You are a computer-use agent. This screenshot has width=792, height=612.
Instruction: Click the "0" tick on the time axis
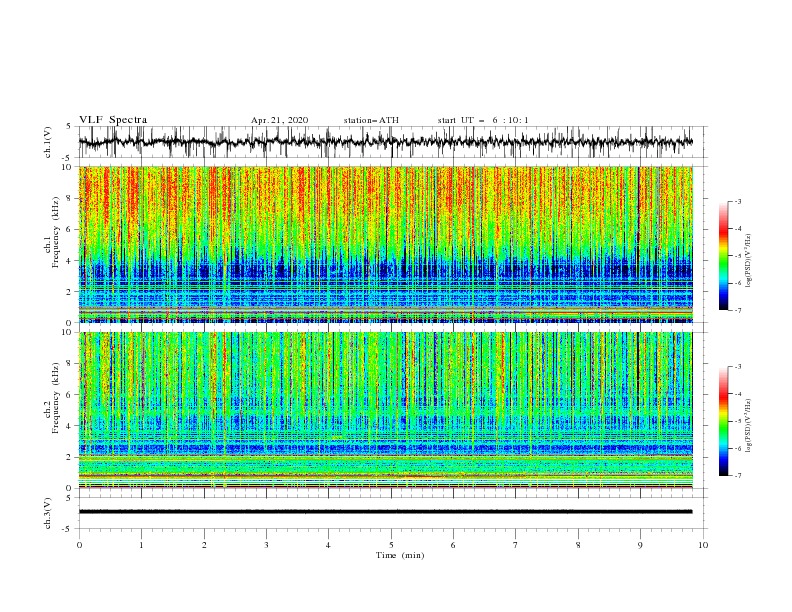pyautogui.click(x=79, y=545)
